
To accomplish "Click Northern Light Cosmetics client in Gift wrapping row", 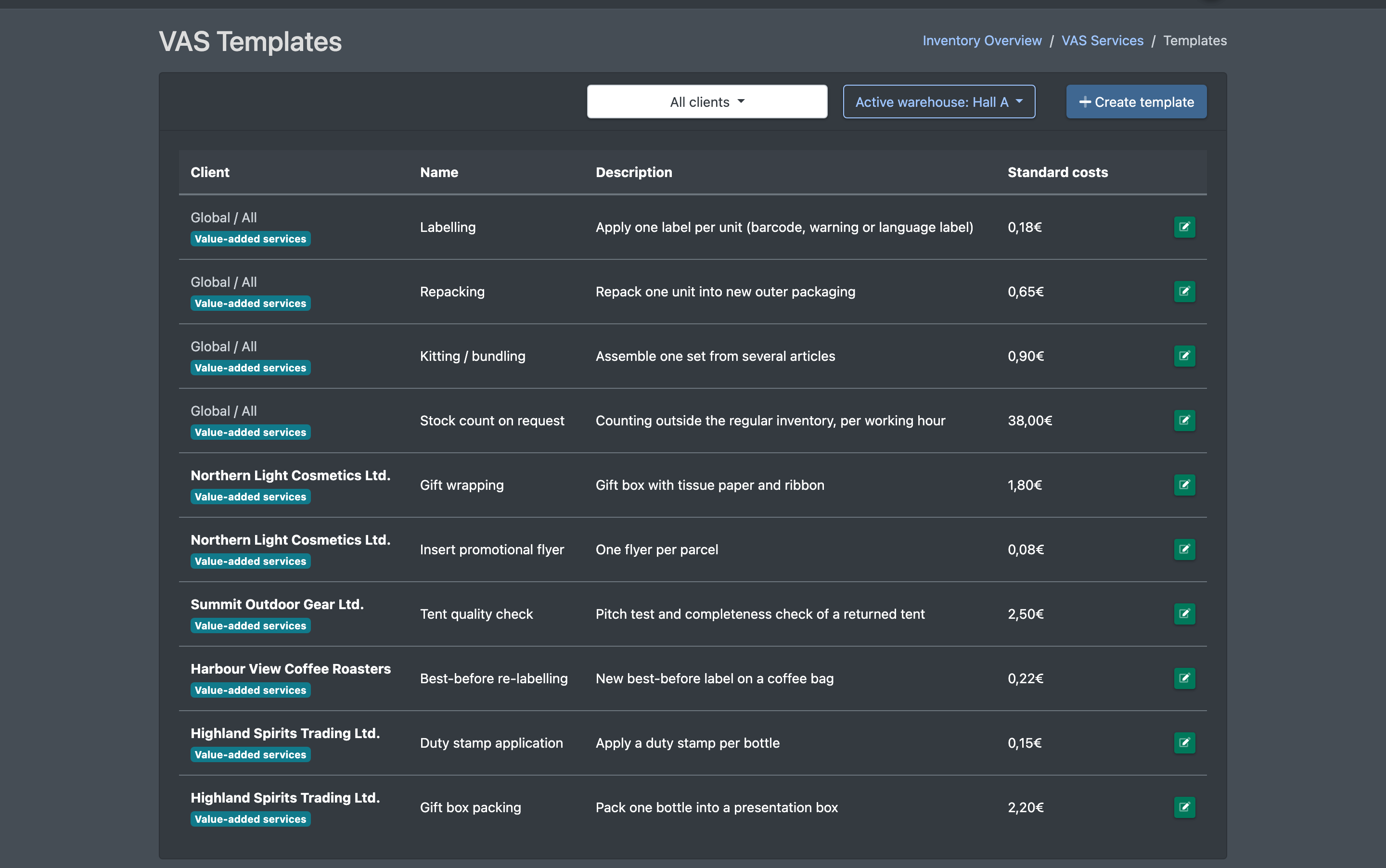I will (x=291, y=475).
